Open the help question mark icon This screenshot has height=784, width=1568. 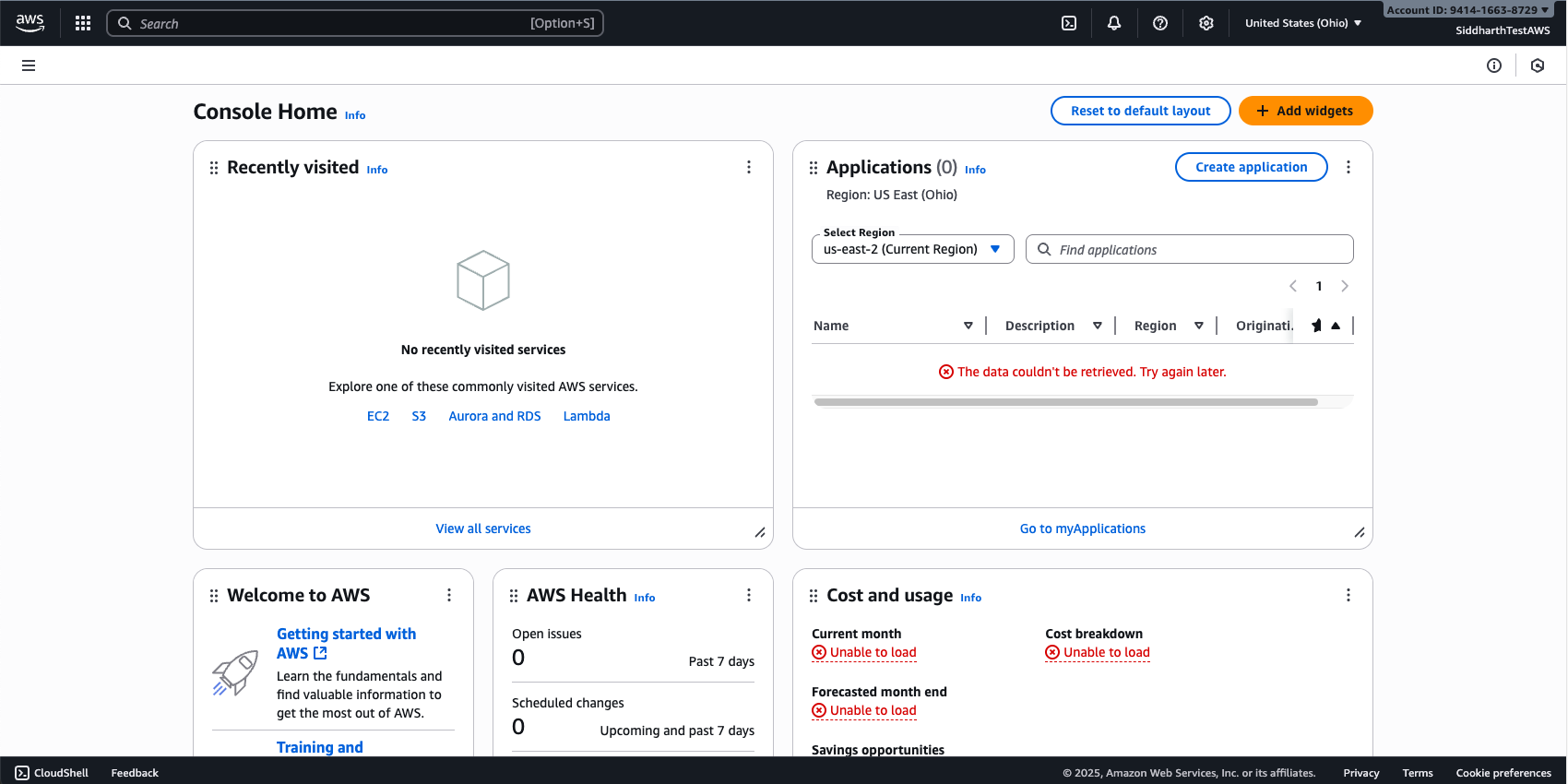[x=1160, y=23]
